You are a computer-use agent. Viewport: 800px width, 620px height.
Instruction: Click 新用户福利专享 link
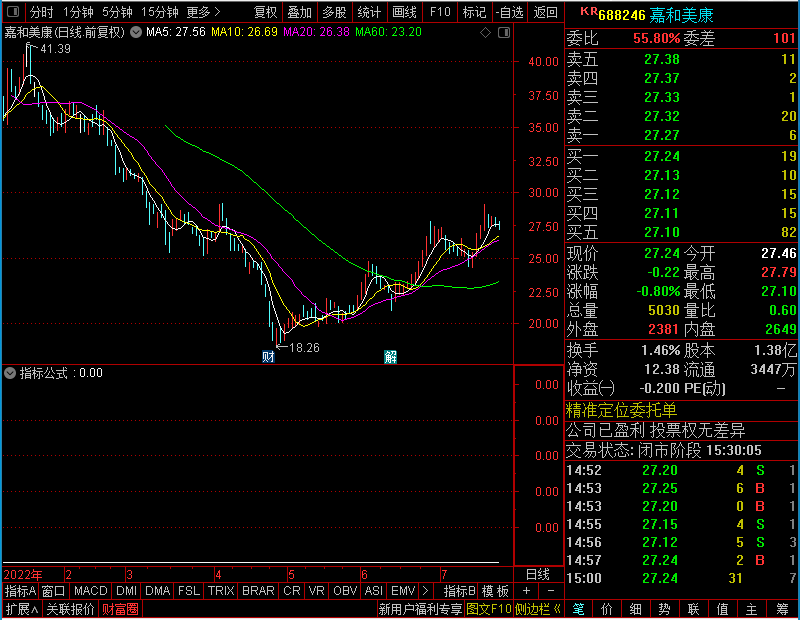click(x=420, y=609)
